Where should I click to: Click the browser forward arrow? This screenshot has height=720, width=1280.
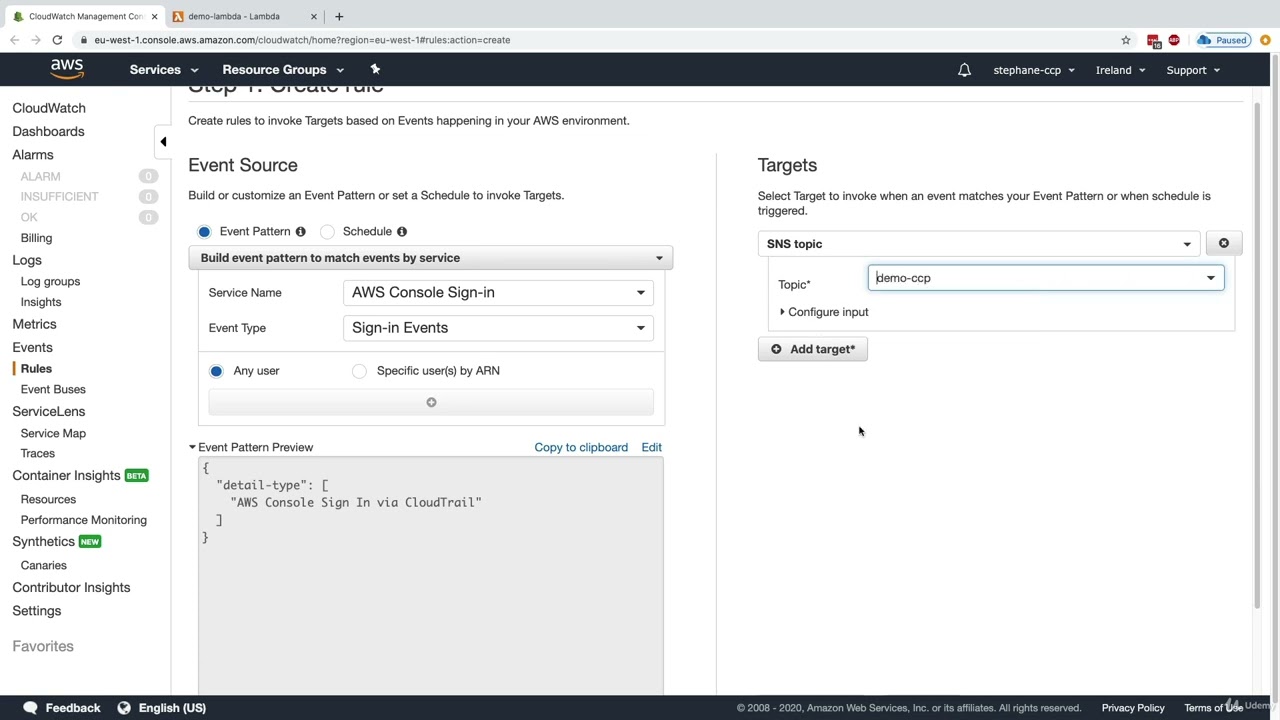(36, 40)
